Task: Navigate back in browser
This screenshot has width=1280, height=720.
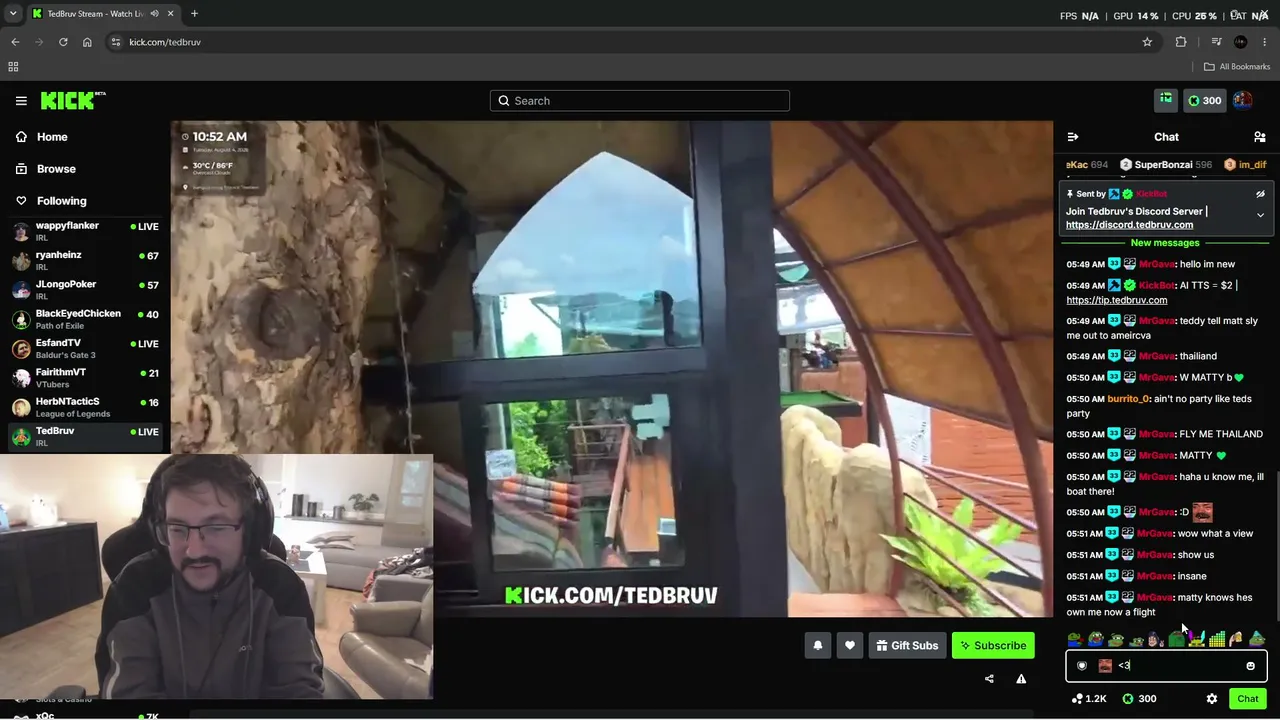Action: click(15, 42)
